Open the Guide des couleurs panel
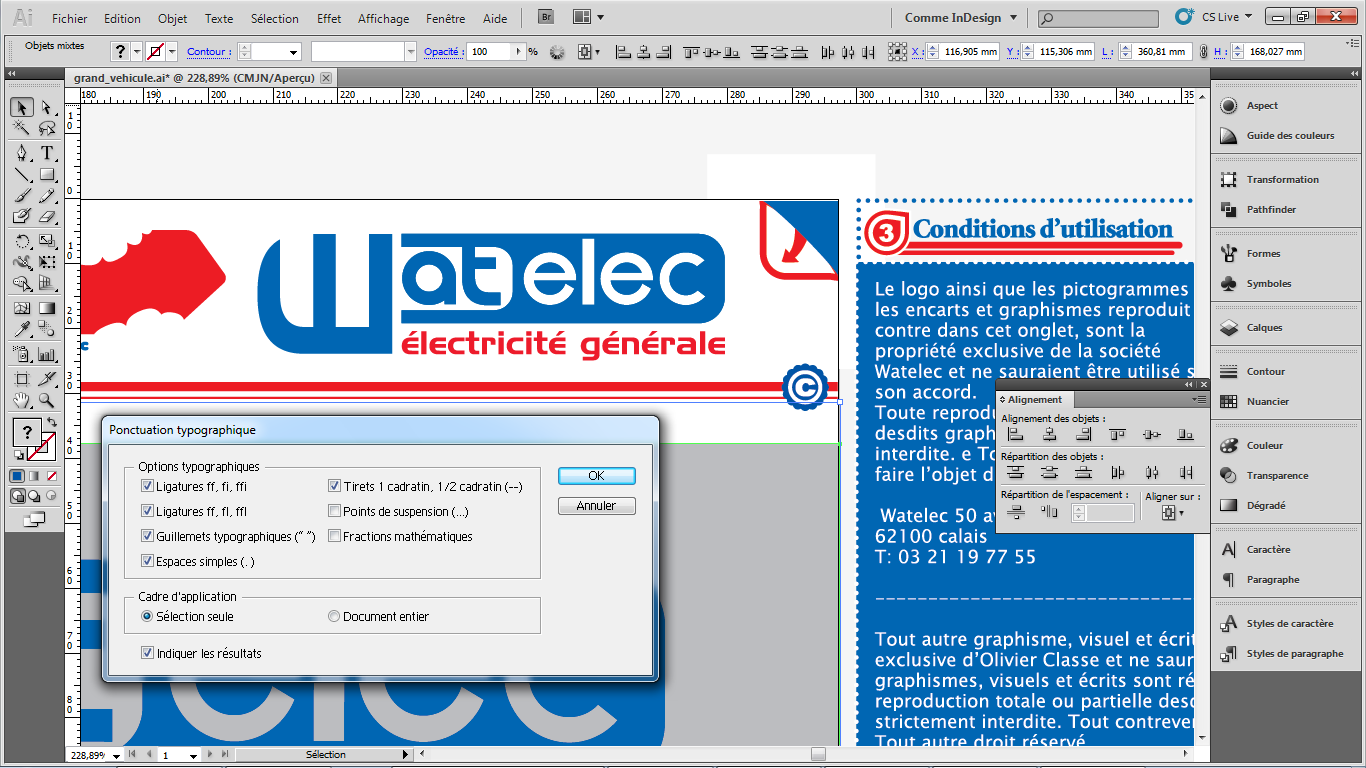 coord(1290,136)
